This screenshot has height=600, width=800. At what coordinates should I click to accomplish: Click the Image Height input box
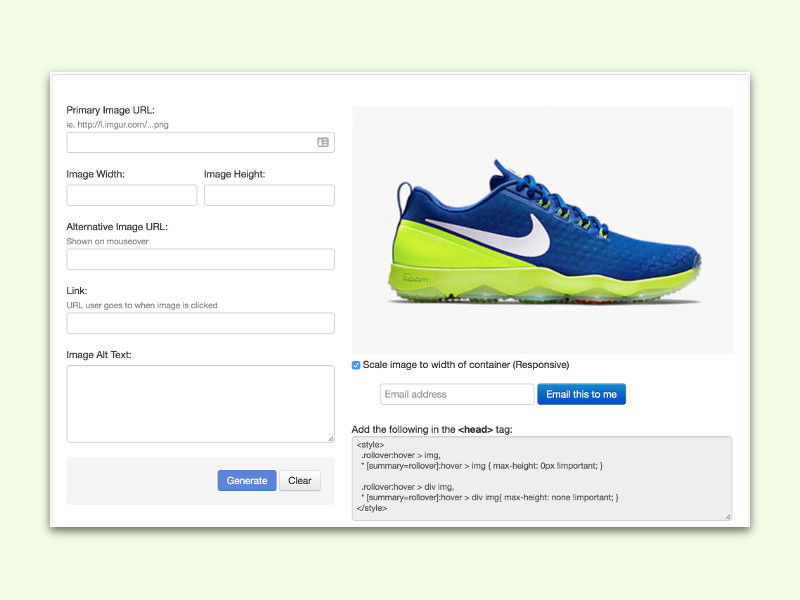click(269, 195)
